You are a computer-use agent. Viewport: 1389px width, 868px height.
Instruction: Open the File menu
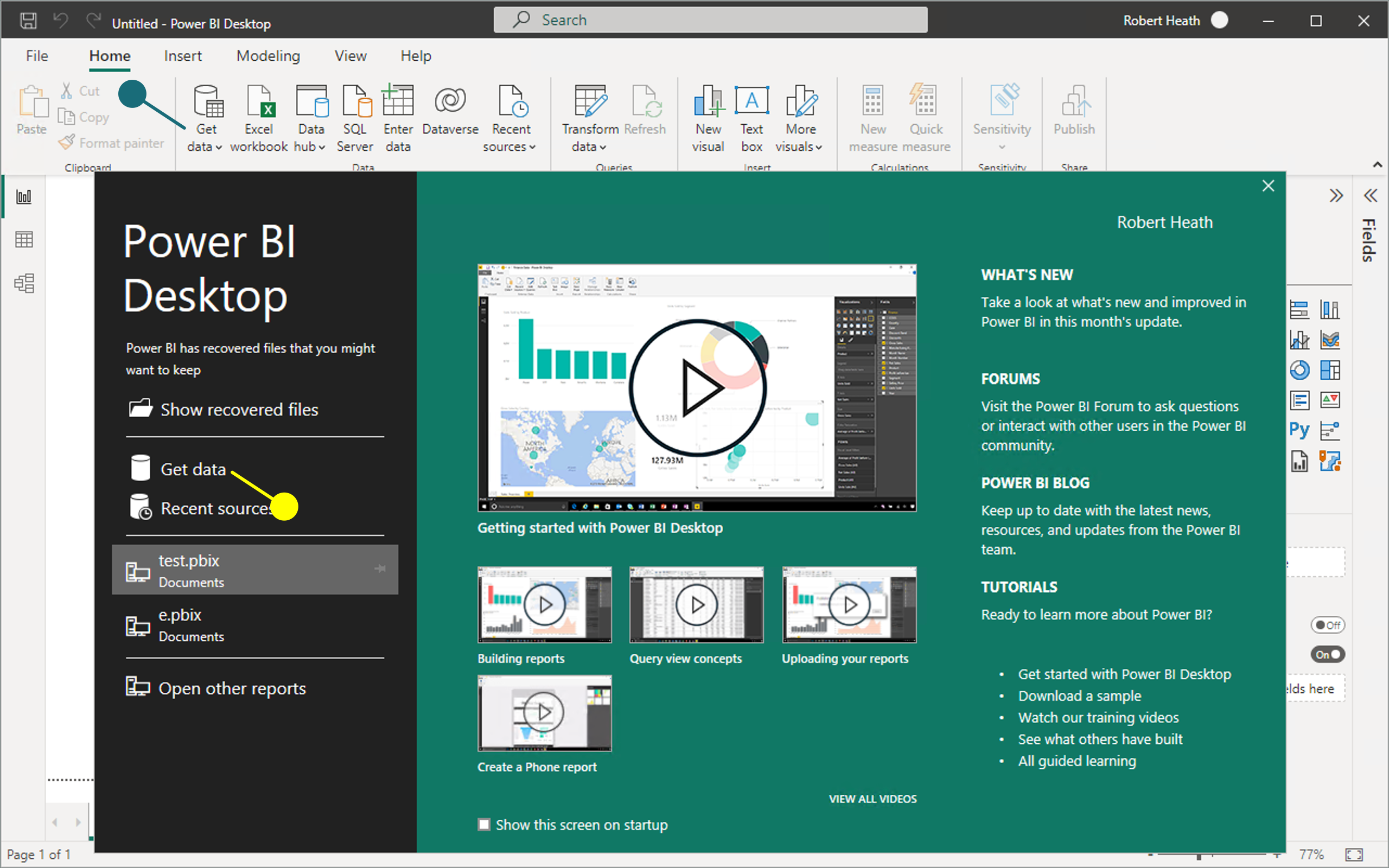point(36,56)
